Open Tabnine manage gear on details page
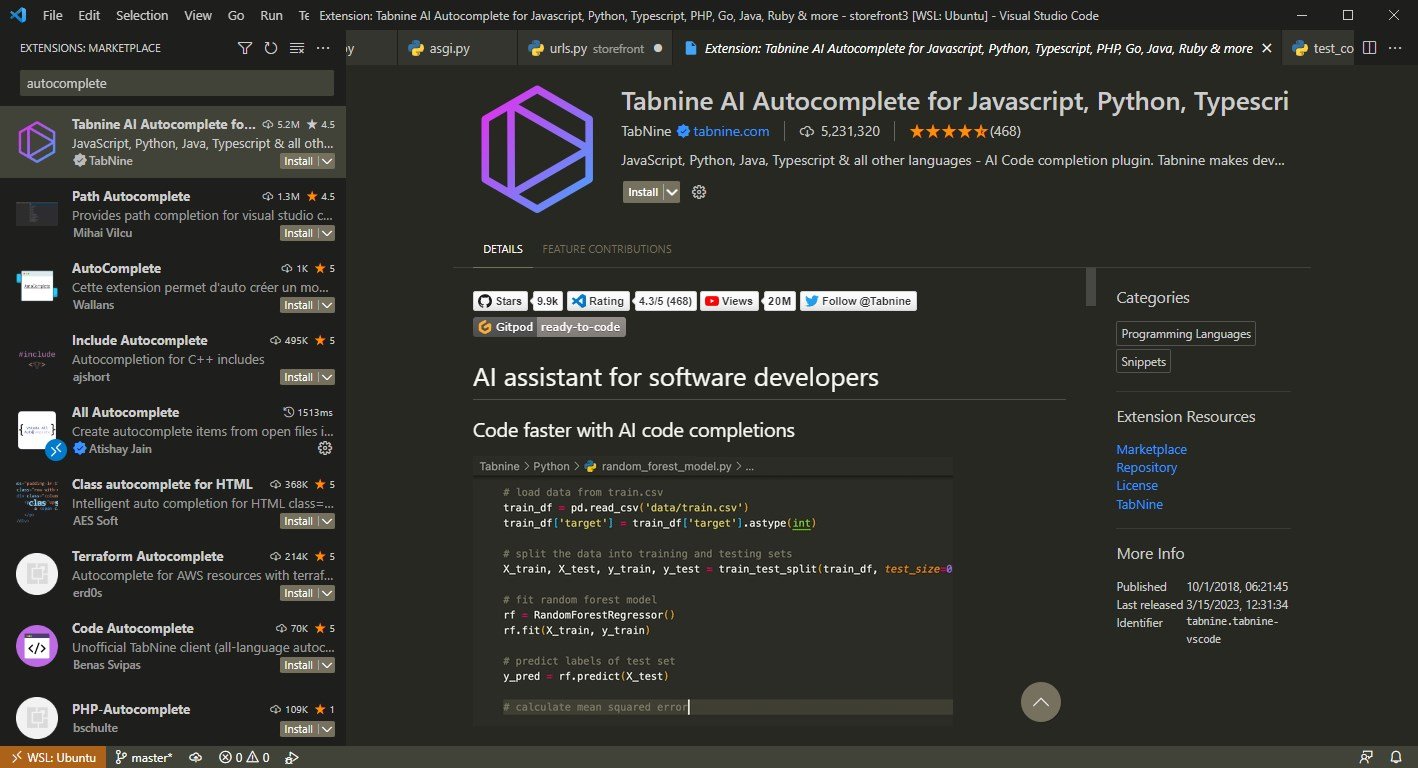Viewport: 1418px width, 768px height. pyautogui.click(x=699, y=192)
